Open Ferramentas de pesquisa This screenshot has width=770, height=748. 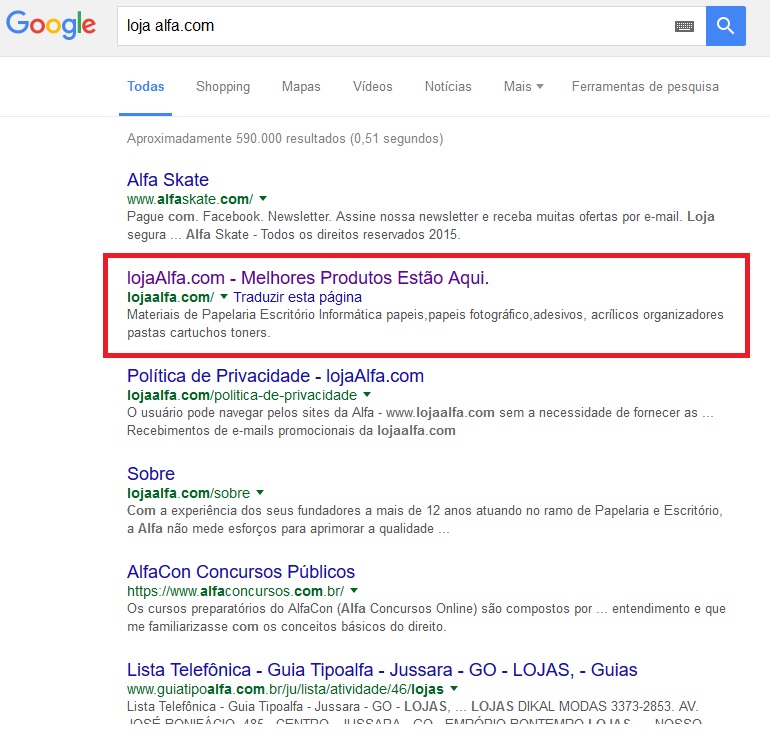tap(645, 86)
